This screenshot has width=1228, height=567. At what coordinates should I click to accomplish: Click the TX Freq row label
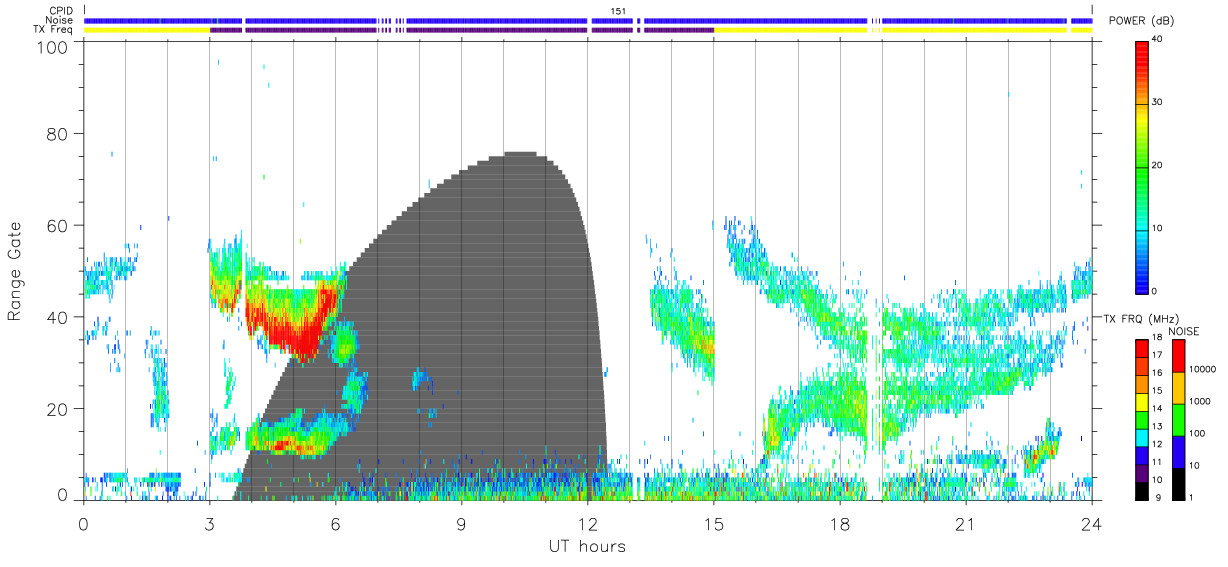tap(53, 30)
